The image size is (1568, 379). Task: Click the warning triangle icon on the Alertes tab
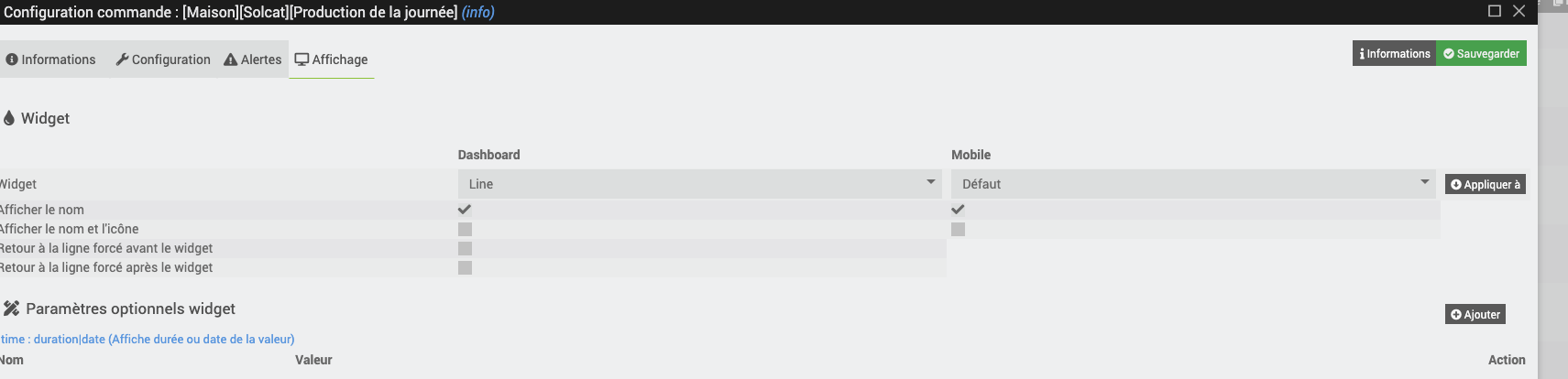tap(231, 60)
